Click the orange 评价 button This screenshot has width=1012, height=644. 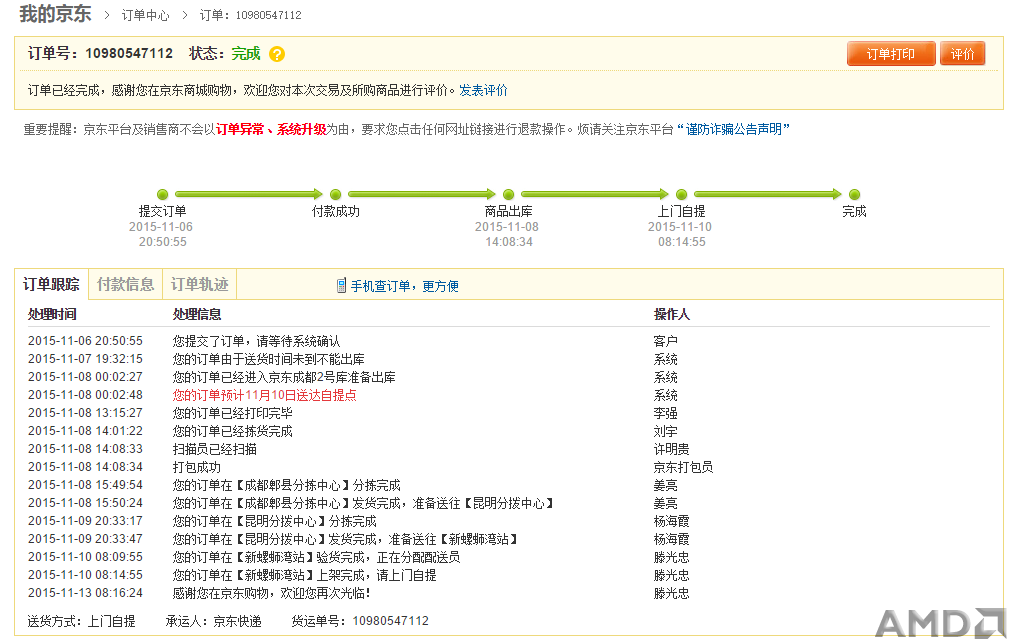[962, 54]
